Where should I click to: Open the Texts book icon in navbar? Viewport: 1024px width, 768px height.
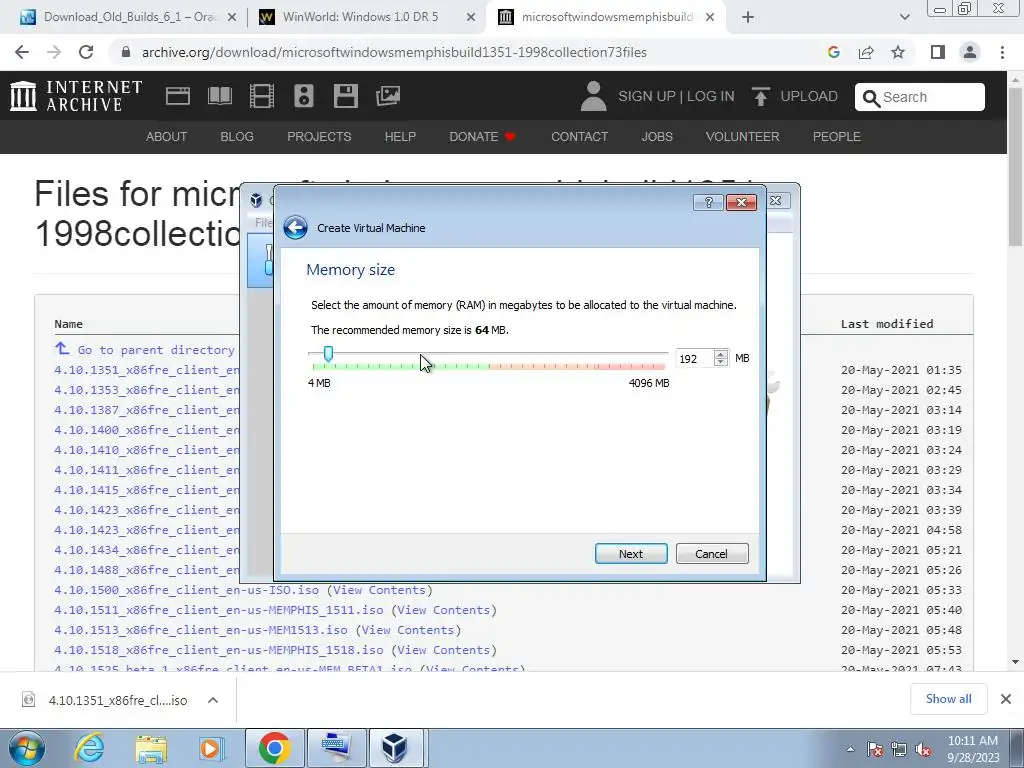(x=219, y=96)
